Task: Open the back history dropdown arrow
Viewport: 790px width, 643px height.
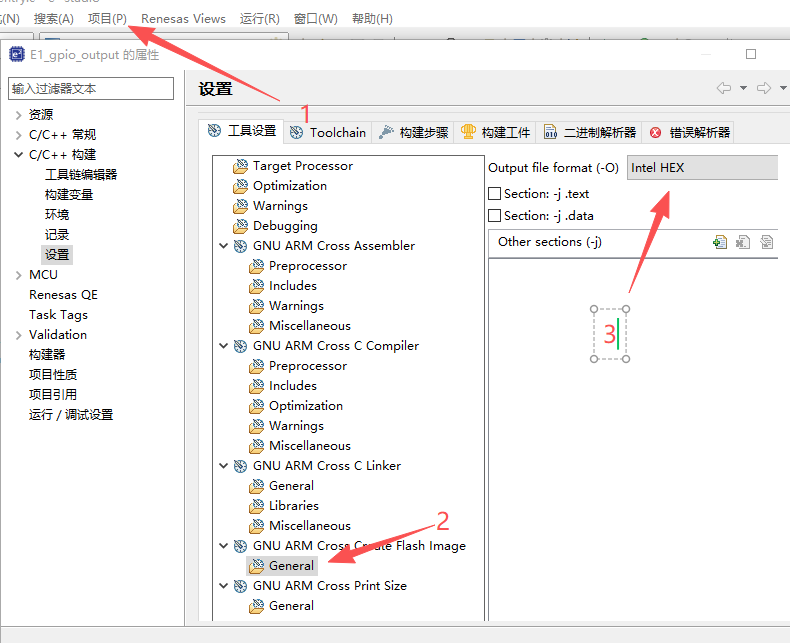Action: tap(743, 88)
